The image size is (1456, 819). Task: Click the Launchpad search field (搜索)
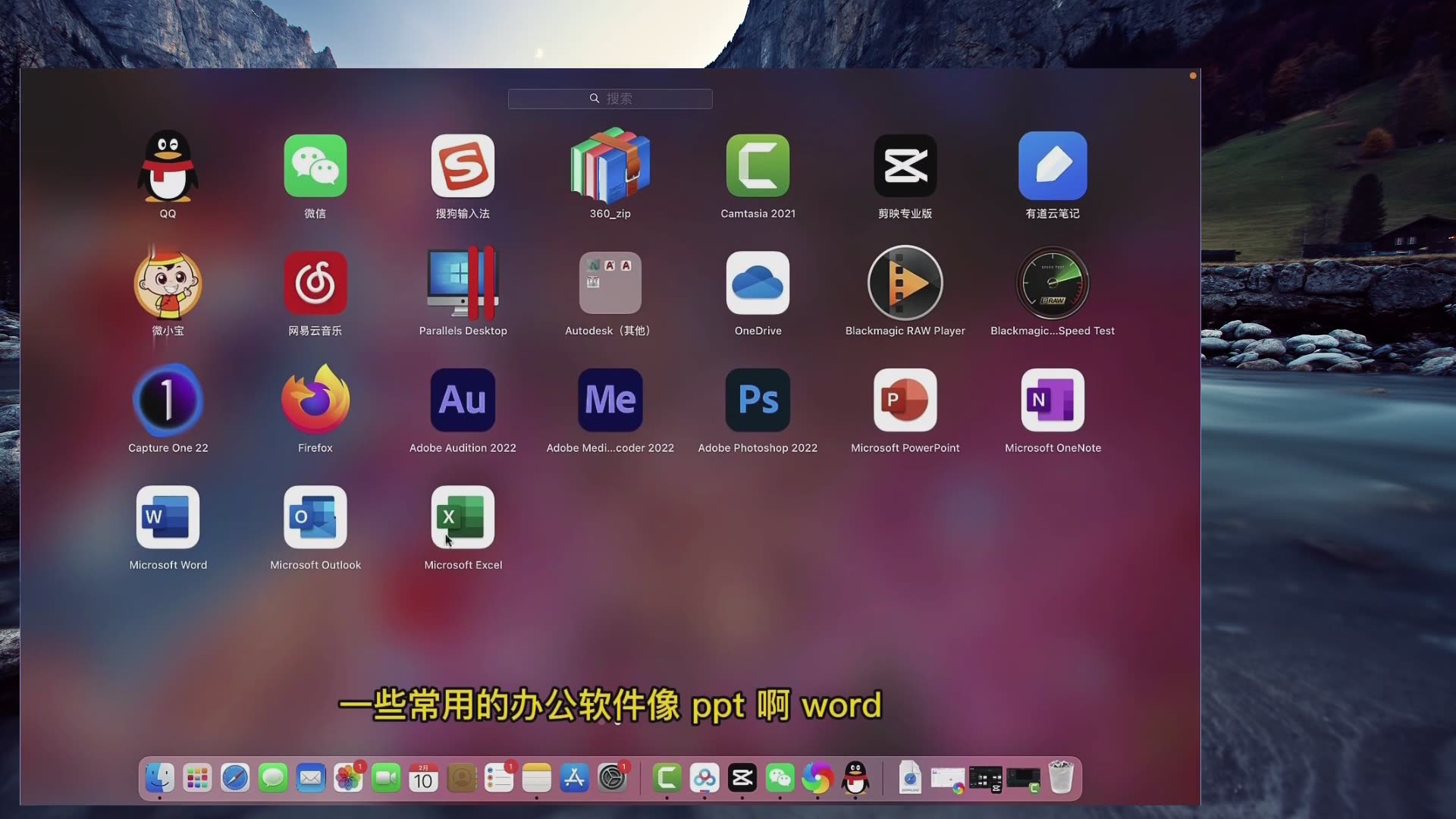coord(610,99)
